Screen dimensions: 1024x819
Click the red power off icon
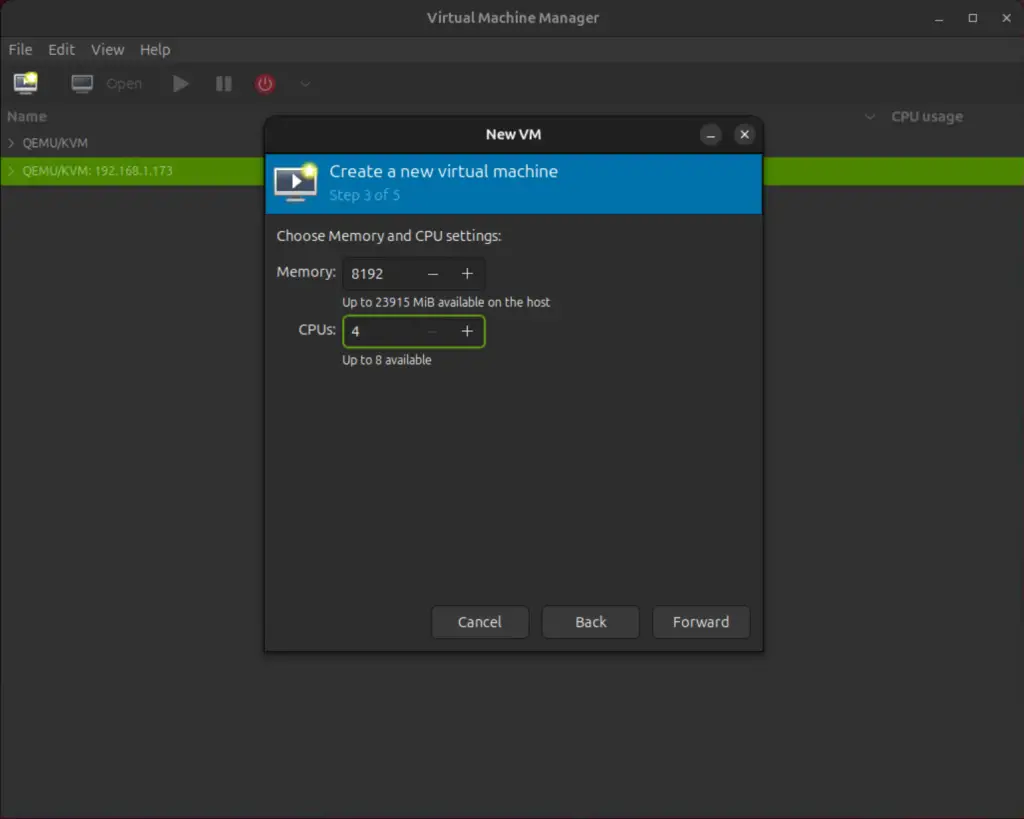(264, 83)
